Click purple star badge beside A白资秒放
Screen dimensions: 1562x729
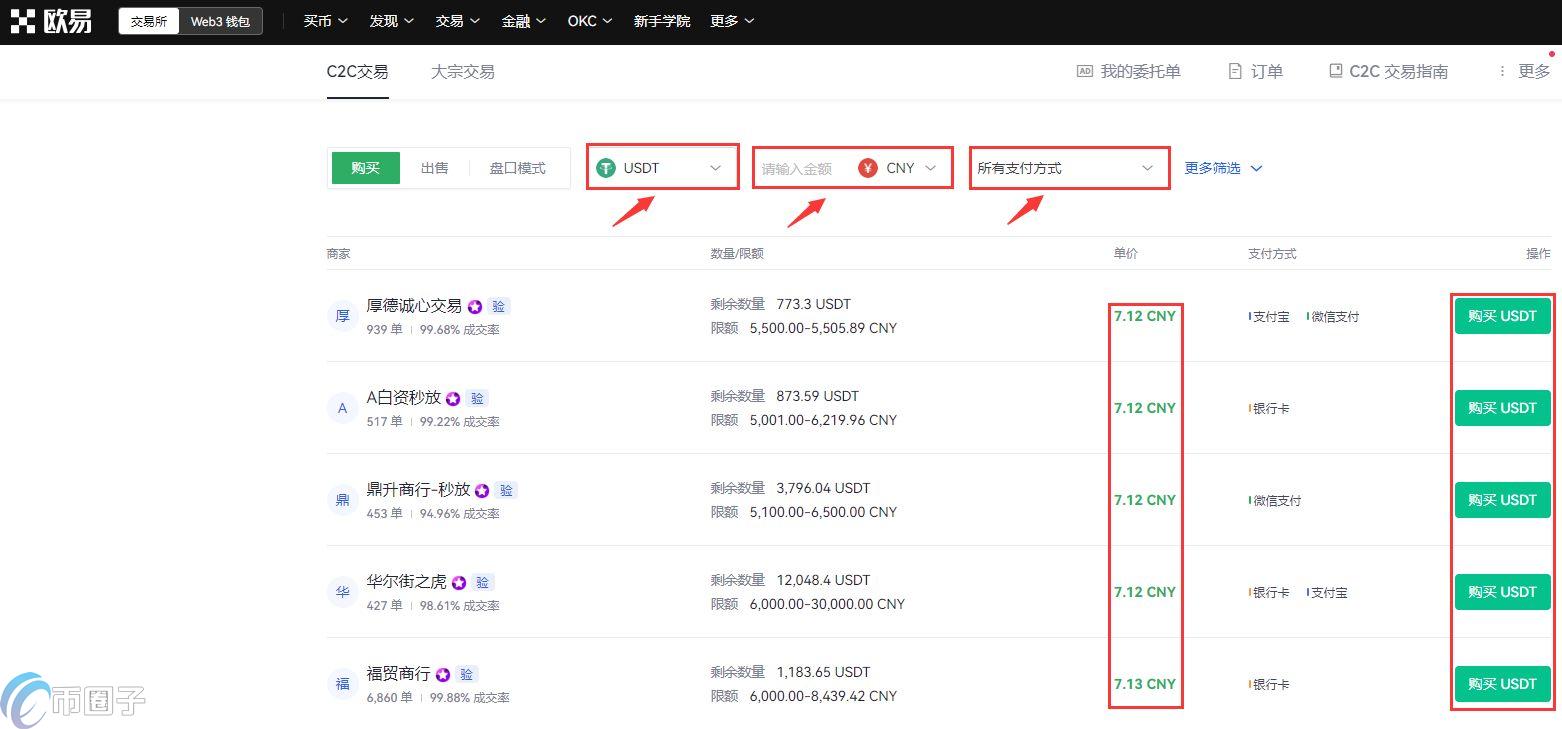pyautogui.click(x=453, y=399)
